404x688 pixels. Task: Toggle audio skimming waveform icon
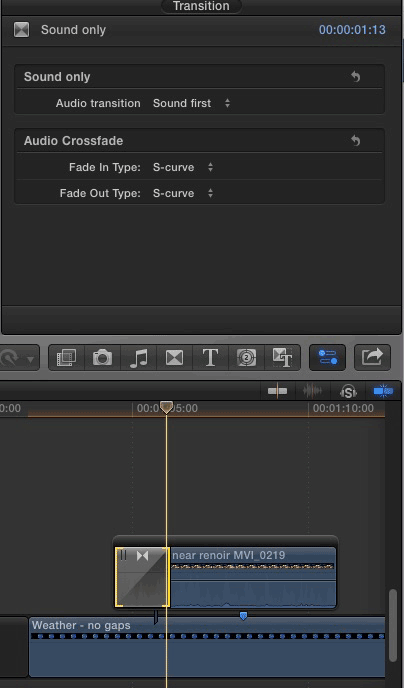pyautogui.click(x=312, y=391)
